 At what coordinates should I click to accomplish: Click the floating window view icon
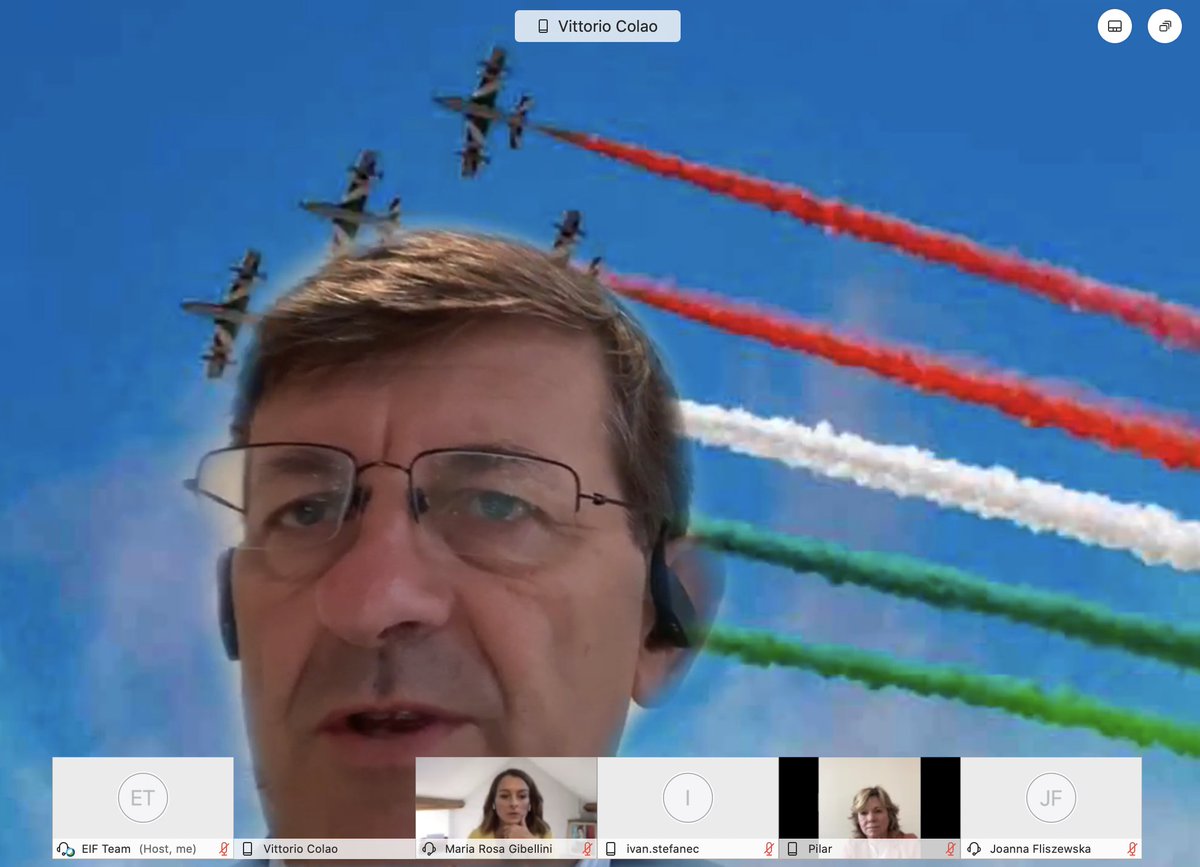point(1165,26)
